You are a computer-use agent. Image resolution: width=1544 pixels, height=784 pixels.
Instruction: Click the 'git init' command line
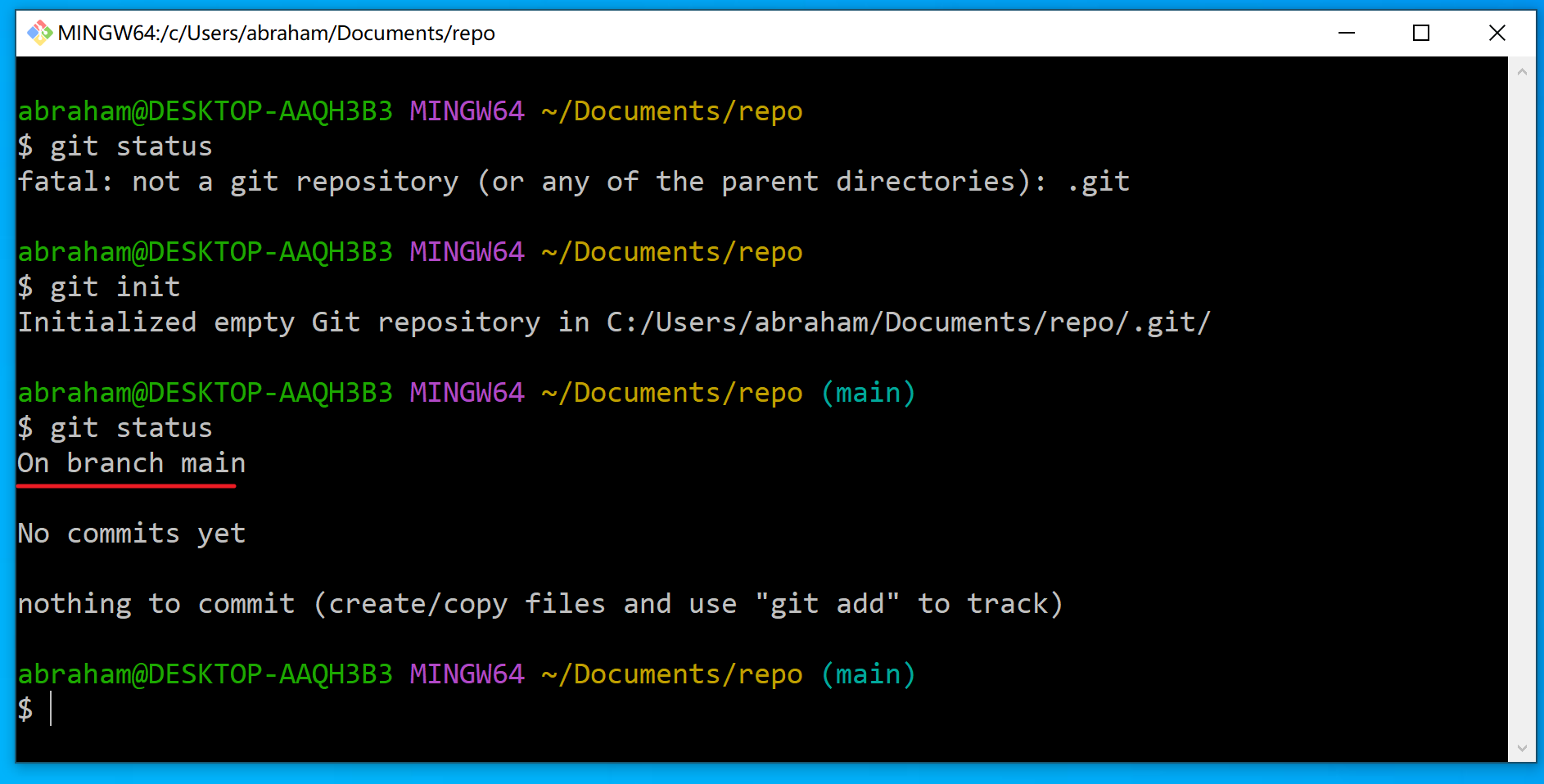point(99,286)
